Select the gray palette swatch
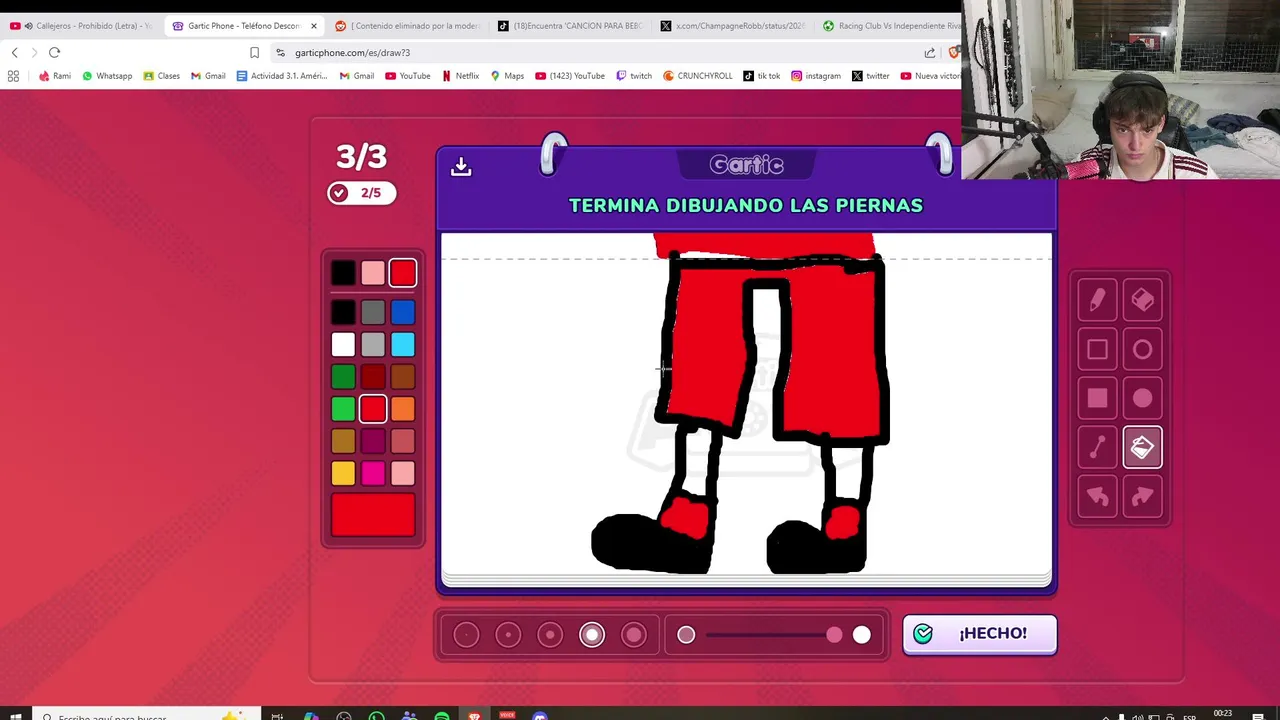Screen dimensions: 1280x720 373,314
